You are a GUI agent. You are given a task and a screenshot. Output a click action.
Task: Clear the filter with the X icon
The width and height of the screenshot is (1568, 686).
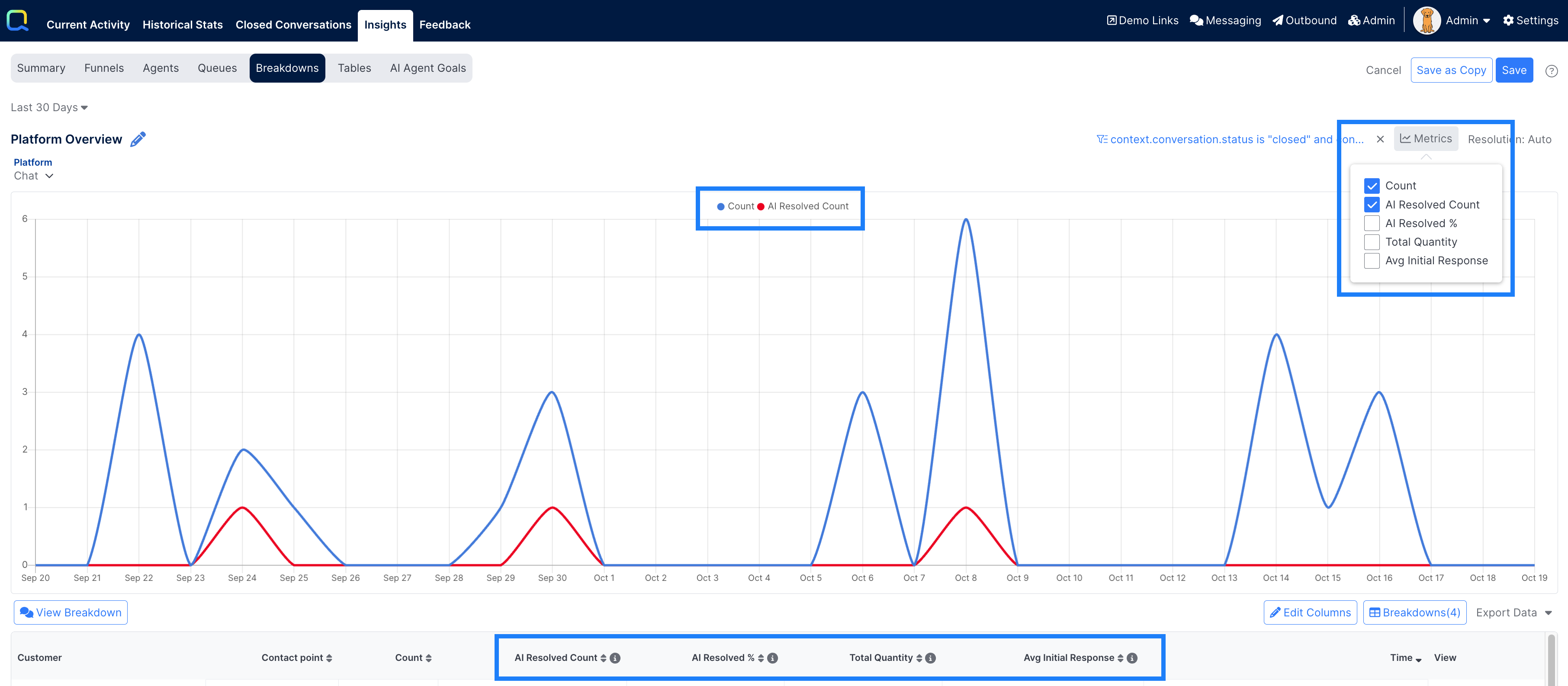(1380, 139)
